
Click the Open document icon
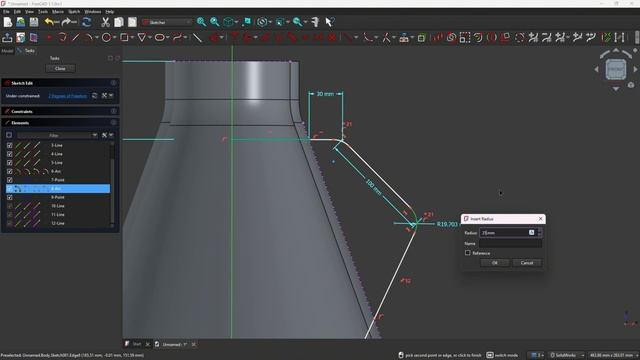[20, 22]
